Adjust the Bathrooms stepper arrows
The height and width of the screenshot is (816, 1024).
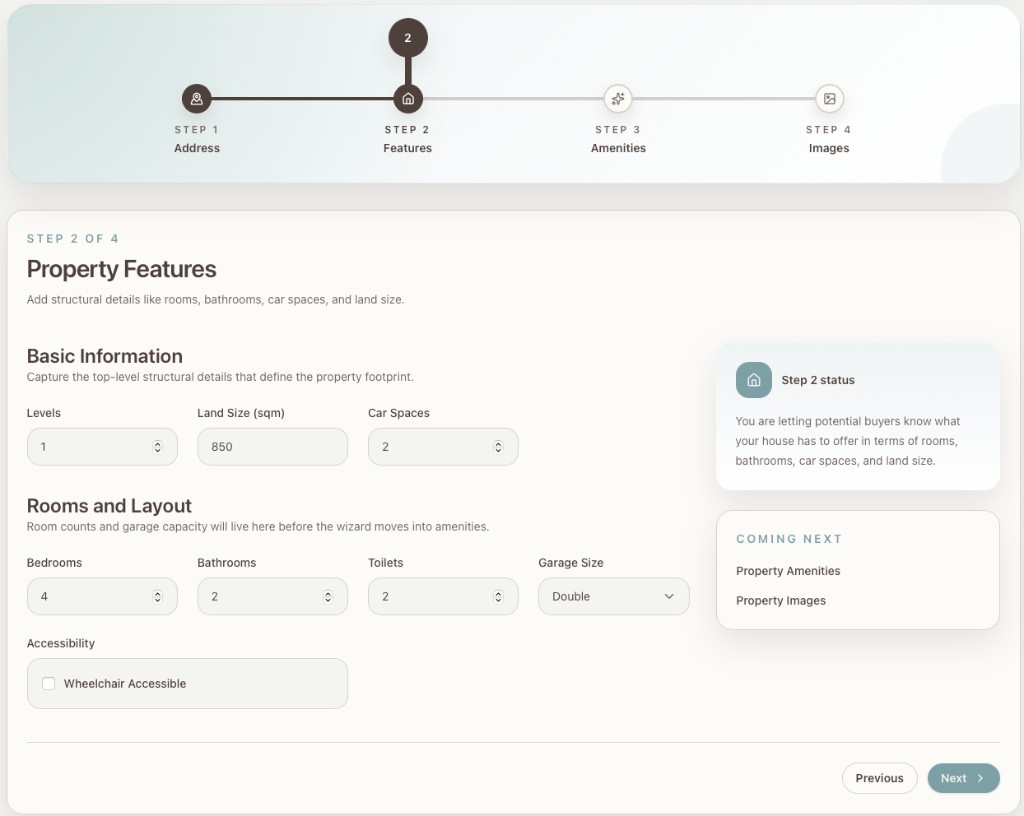point(328,596)
